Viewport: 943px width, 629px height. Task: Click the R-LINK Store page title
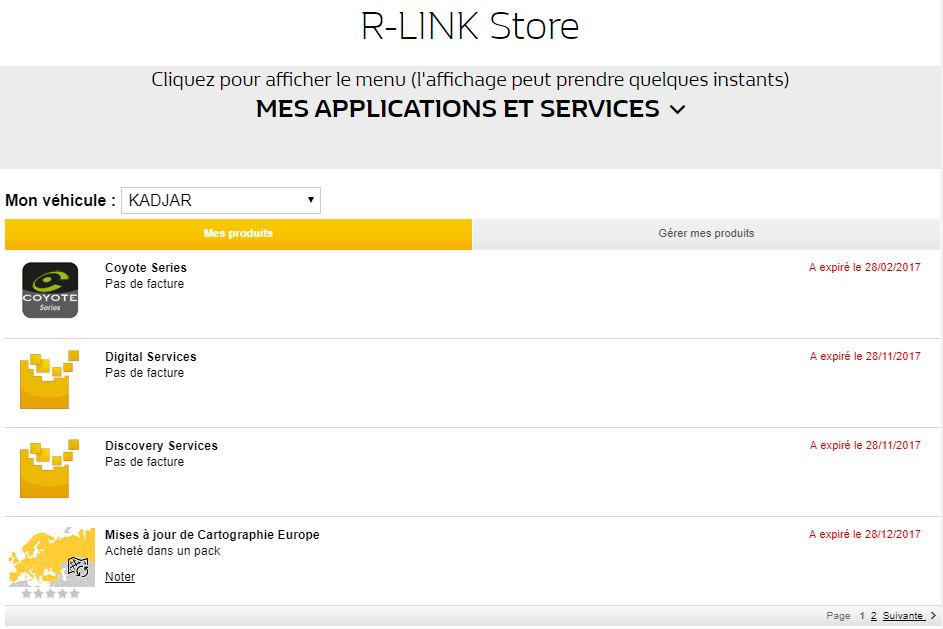470,27
